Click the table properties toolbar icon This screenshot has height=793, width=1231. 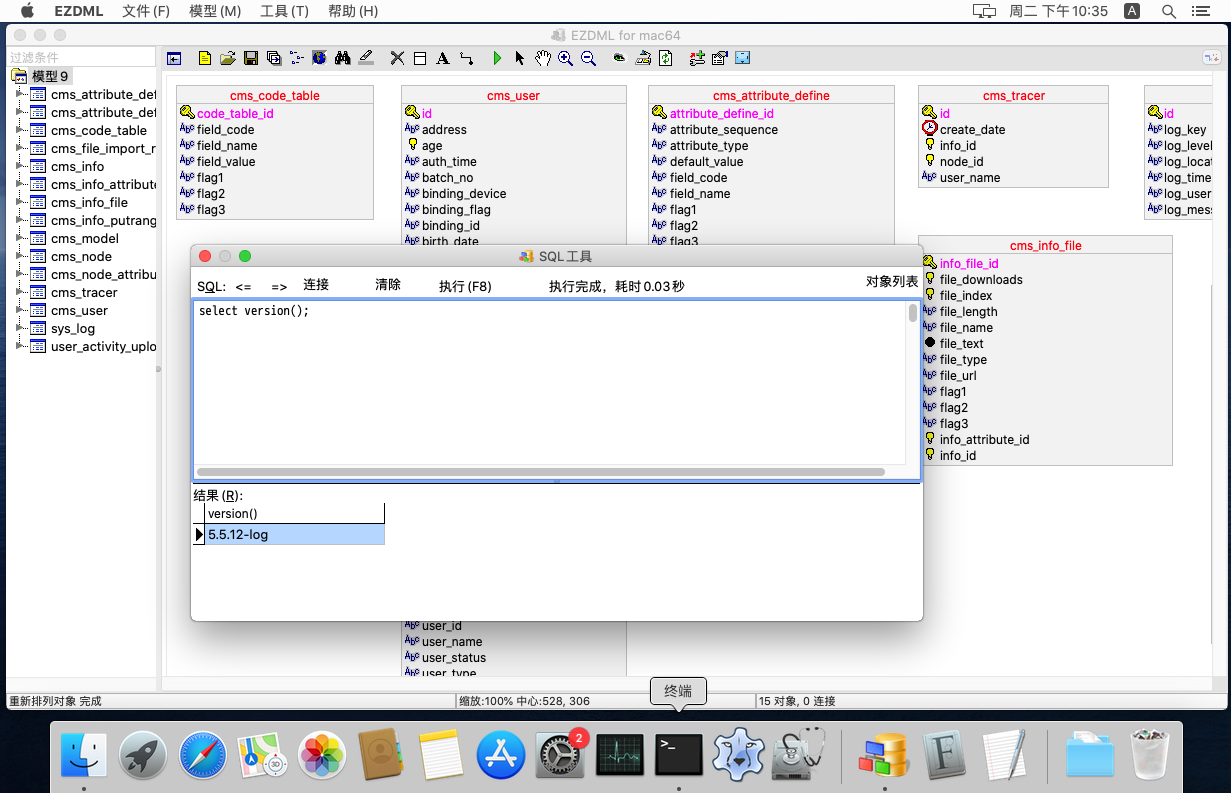[x=720, y=59]
